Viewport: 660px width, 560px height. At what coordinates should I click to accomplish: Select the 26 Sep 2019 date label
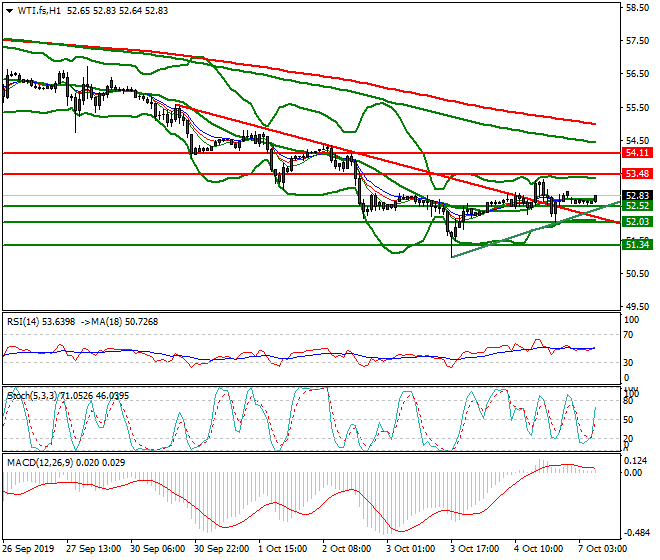coord(28,549)
